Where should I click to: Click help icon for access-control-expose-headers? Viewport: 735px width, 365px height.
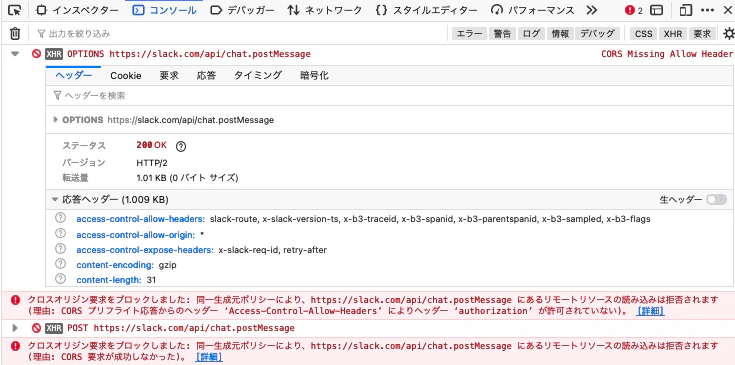(x=60, y=249)
